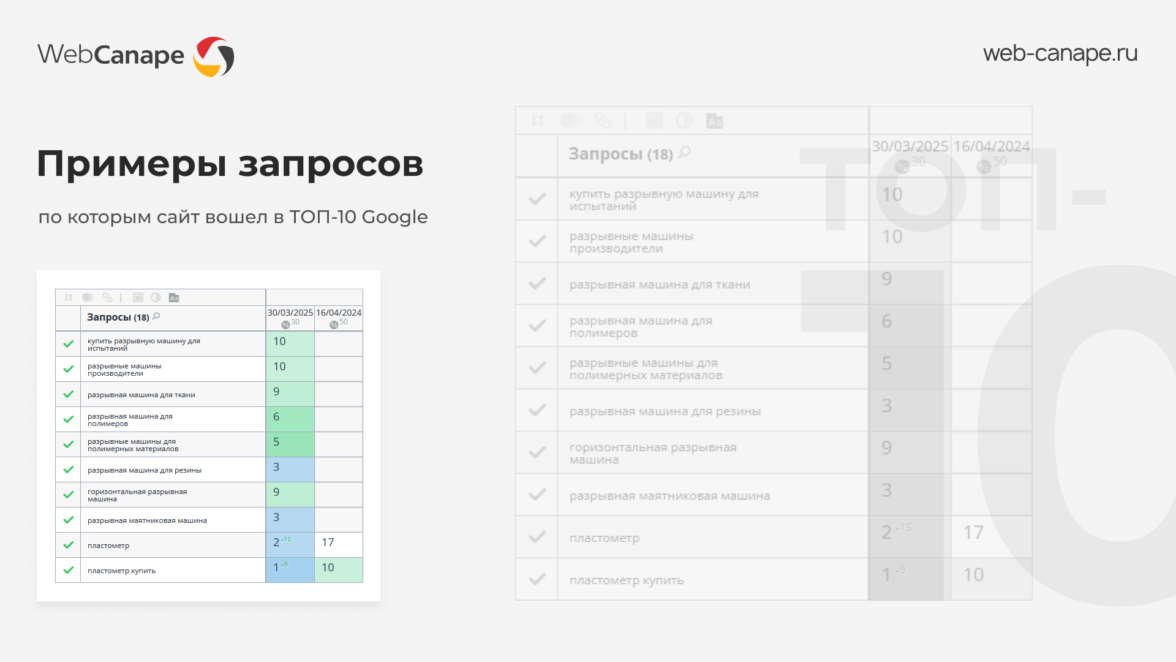Toggle checkmark for горизонтальная разрывная машина

point(68,494)
